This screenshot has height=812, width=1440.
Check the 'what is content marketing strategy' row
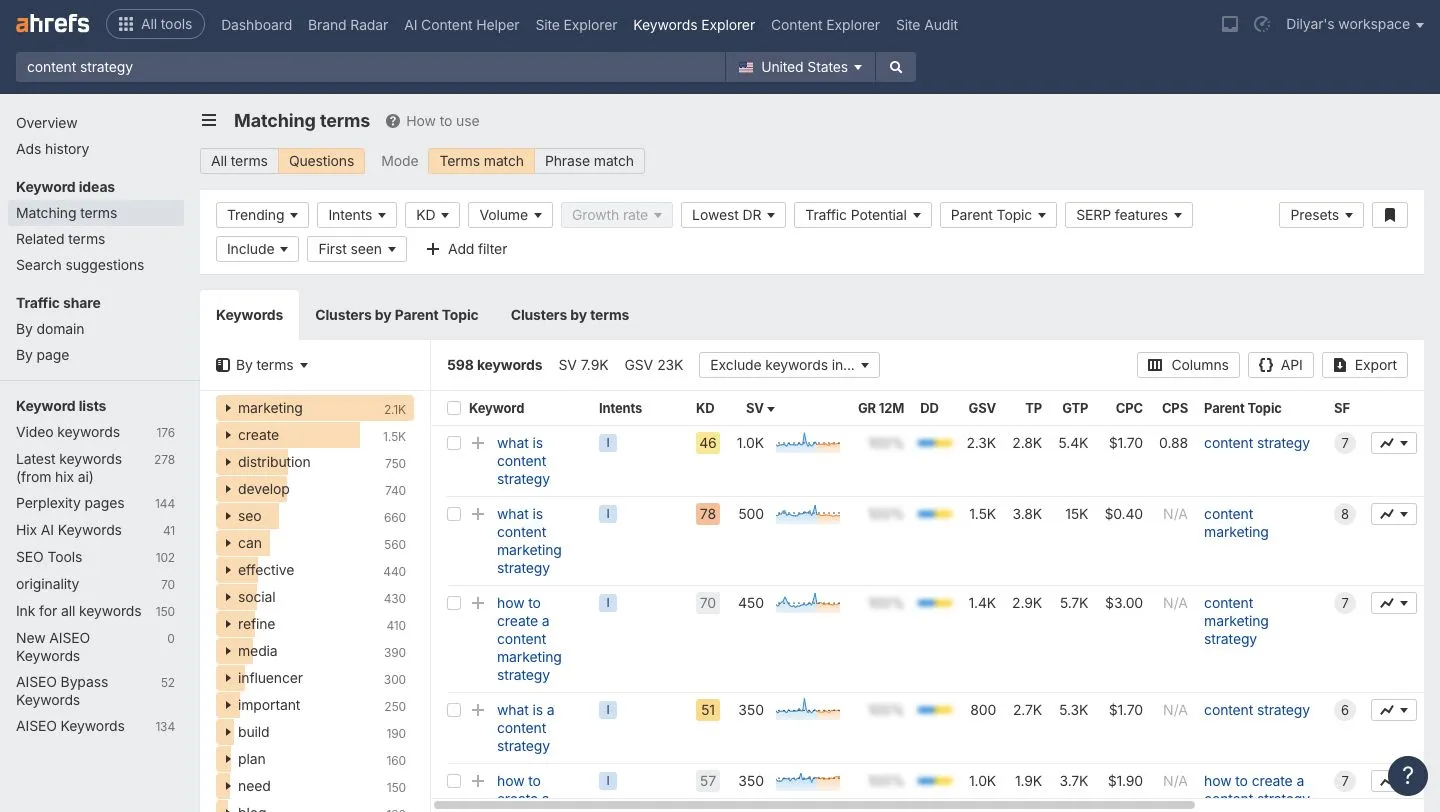[454, 514]
